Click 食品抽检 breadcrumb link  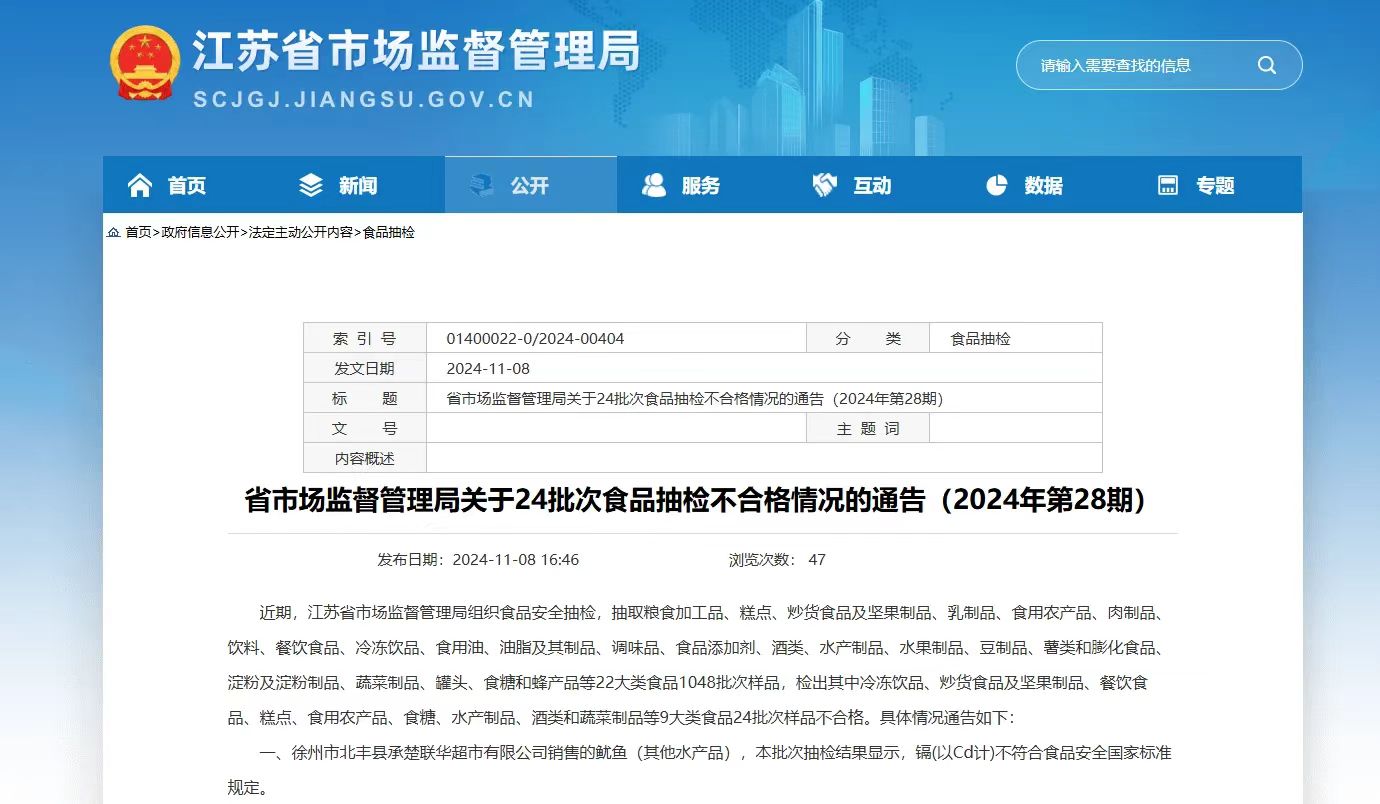tap(388, 232)
